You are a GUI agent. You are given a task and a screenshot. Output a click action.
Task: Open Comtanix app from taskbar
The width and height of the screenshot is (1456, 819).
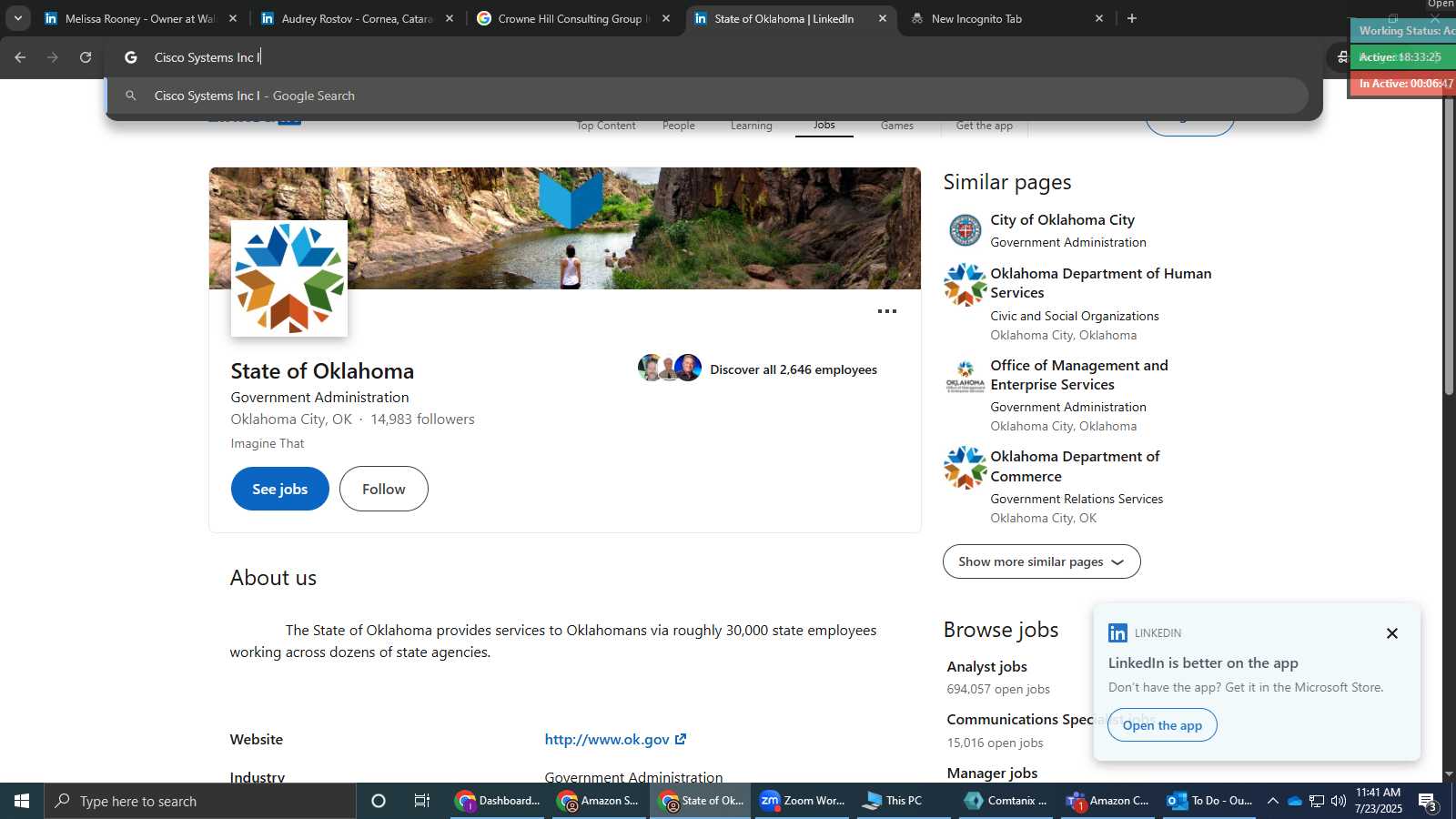(x=1006, y=801)
